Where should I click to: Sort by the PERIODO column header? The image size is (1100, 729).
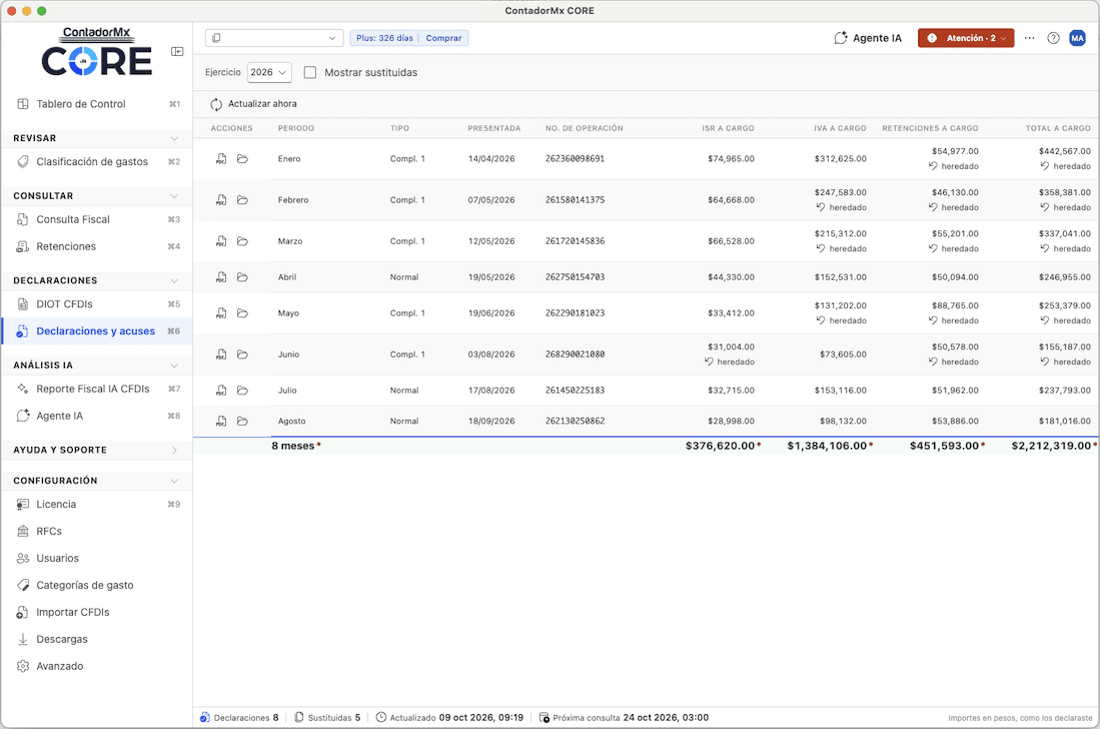(296, 128)
